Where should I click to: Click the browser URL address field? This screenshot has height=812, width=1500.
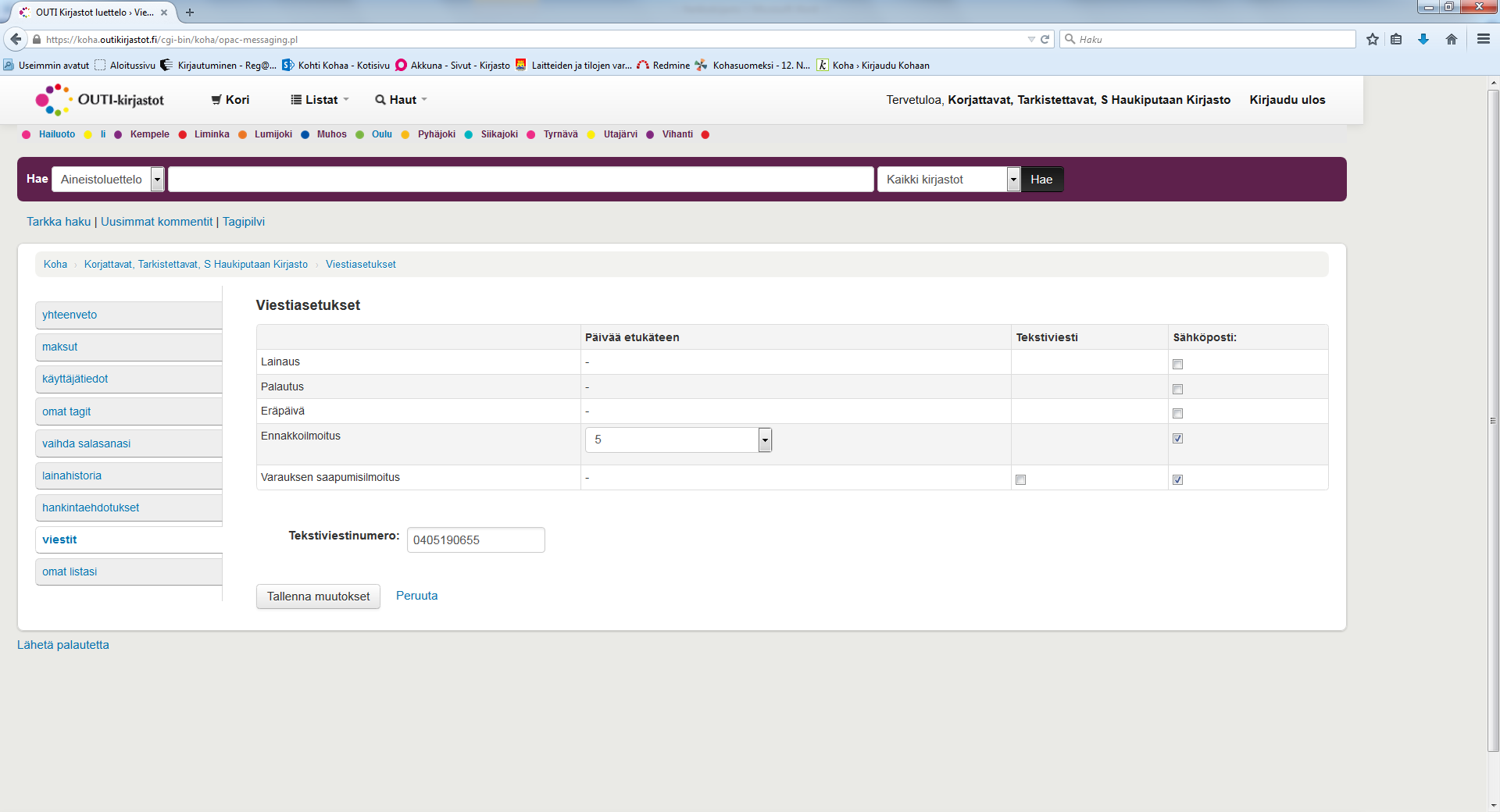coord(531,39)
